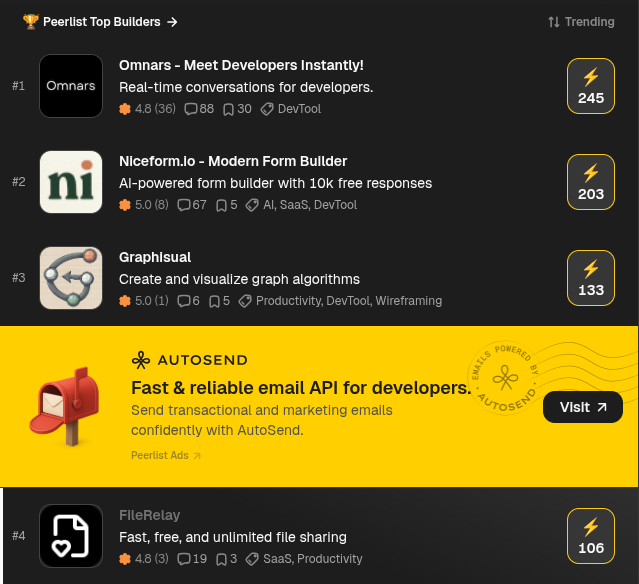
Task: Select 'DevTool' tag on Omnars row
Action: coord(299,109)
